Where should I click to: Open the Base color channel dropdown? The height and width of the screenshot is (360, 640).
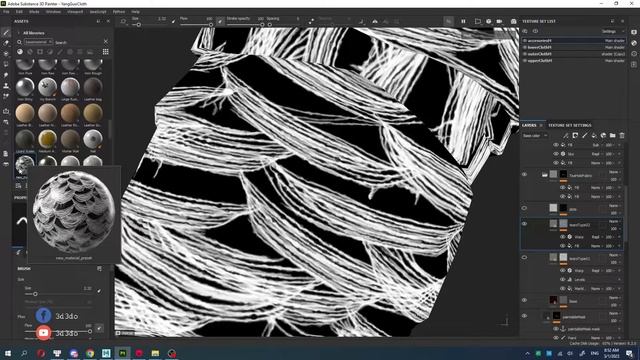[x=535, y=136]
